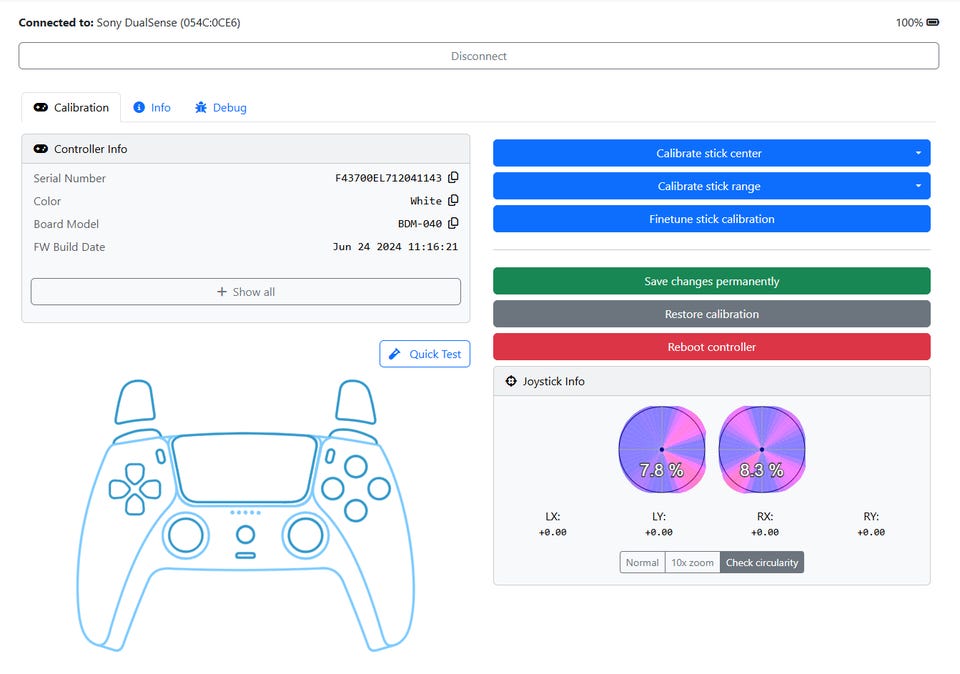
Task: Open the Debug tab
Action: [x=220, y=107]
